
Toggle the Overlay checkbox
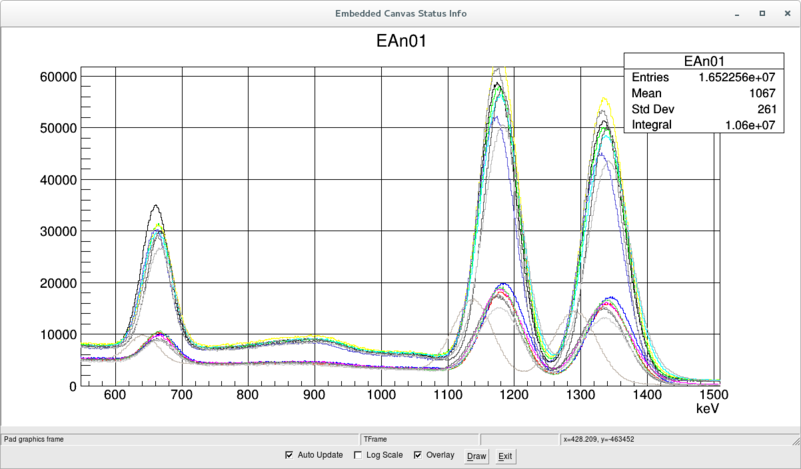point(418,456)
